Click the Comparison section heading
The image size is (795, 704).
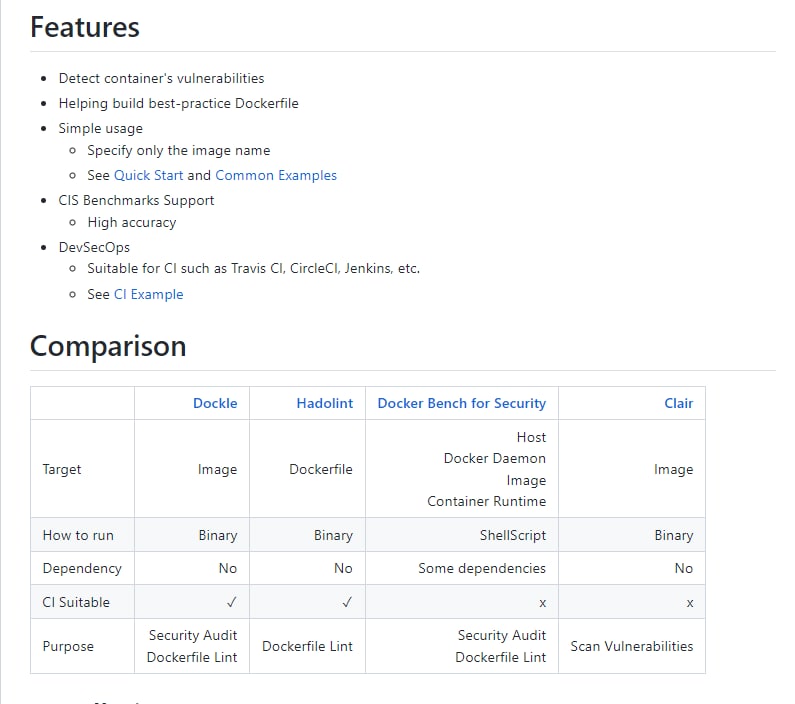(x=108, y=346)
